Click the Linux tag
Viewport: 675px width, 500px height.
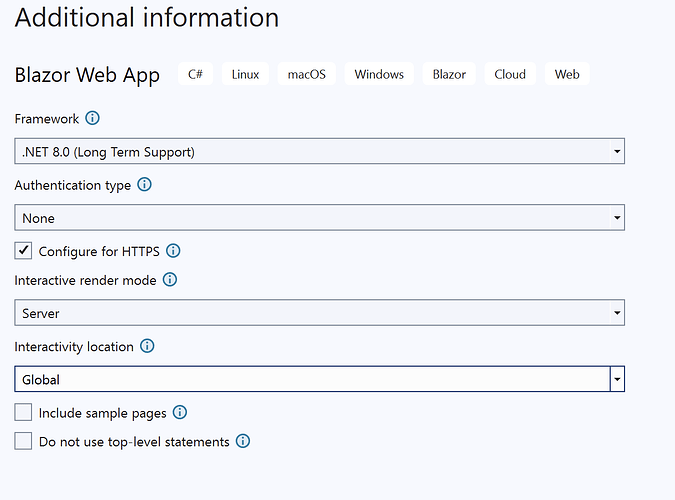click(245, 74)
